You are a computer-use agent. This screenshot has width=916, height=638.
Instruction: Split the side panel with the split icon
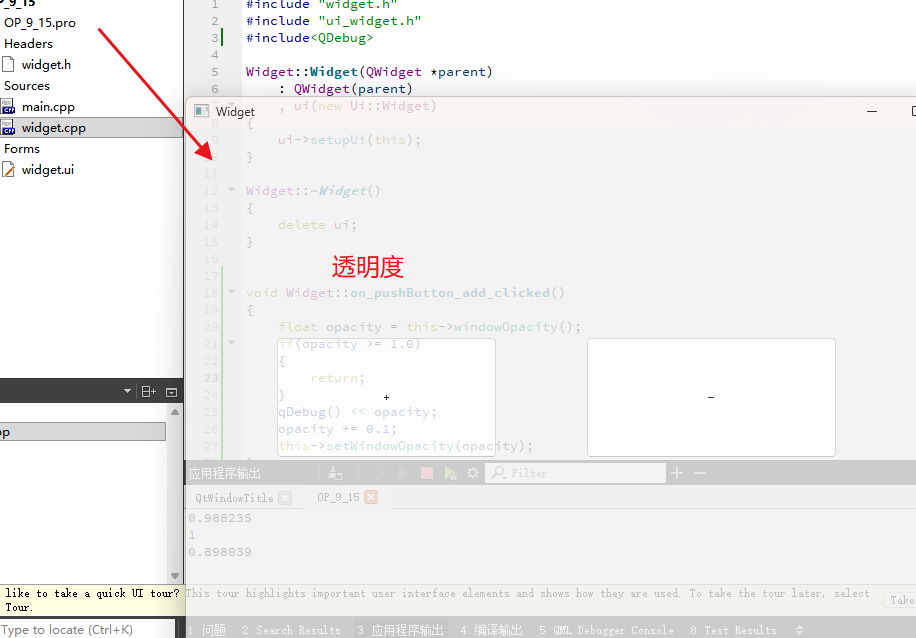[148, 391]
